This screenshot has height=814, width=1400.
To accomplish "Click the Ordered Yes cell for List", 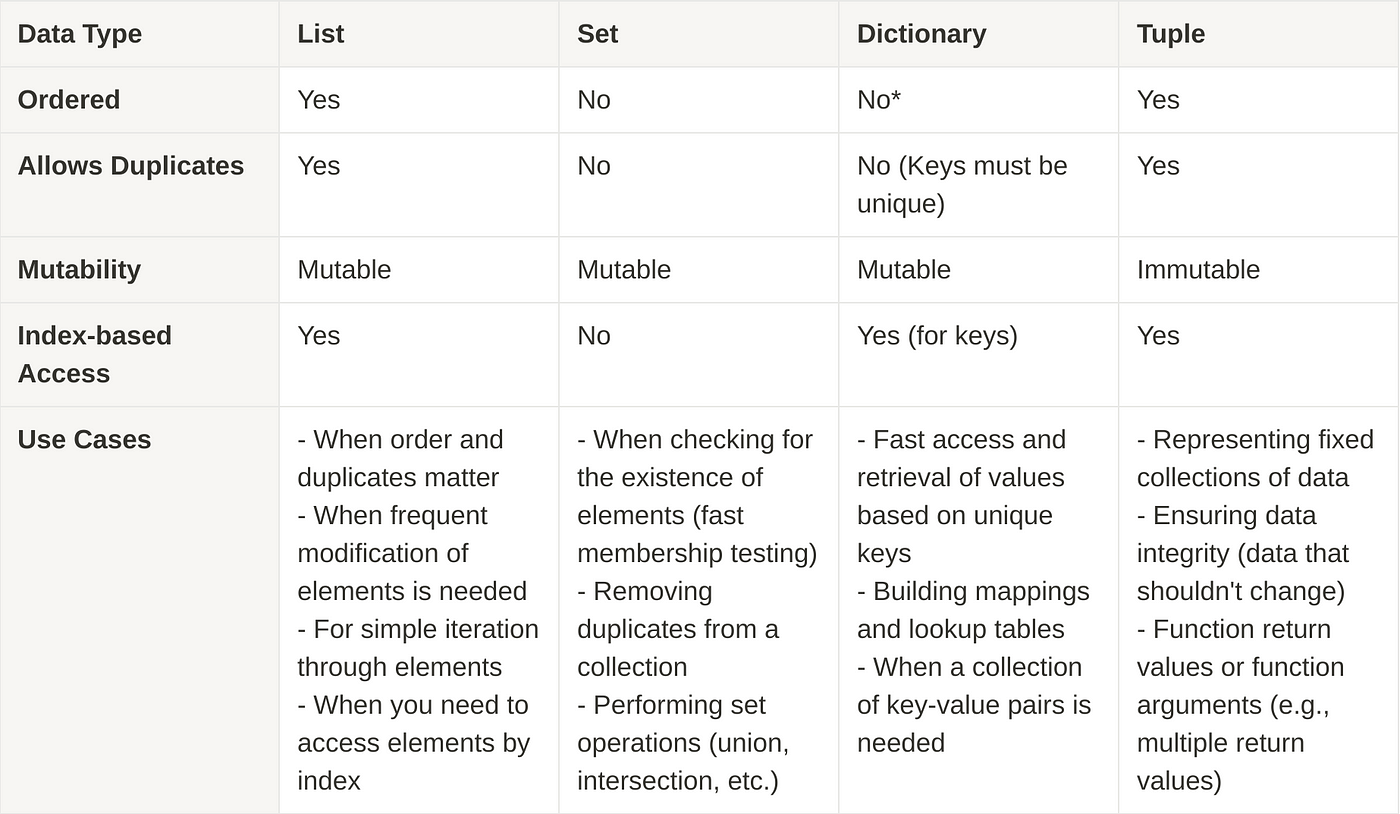I will [x=419, y=100].
